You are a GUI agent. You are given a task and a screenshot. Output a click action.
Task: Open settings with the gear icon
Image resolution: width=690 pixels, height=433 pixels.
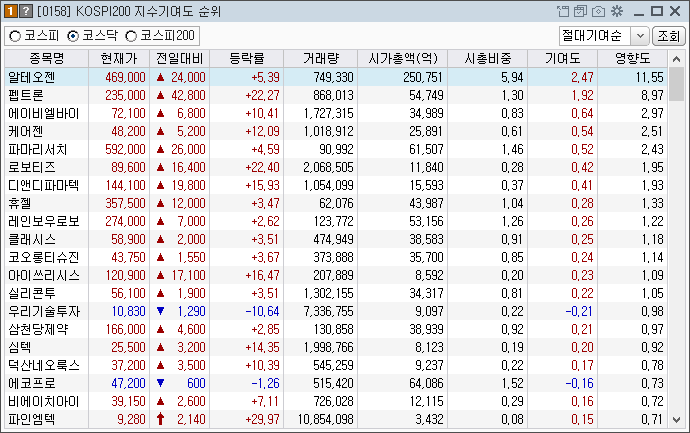pyautogui.click(x=616, y=11)
